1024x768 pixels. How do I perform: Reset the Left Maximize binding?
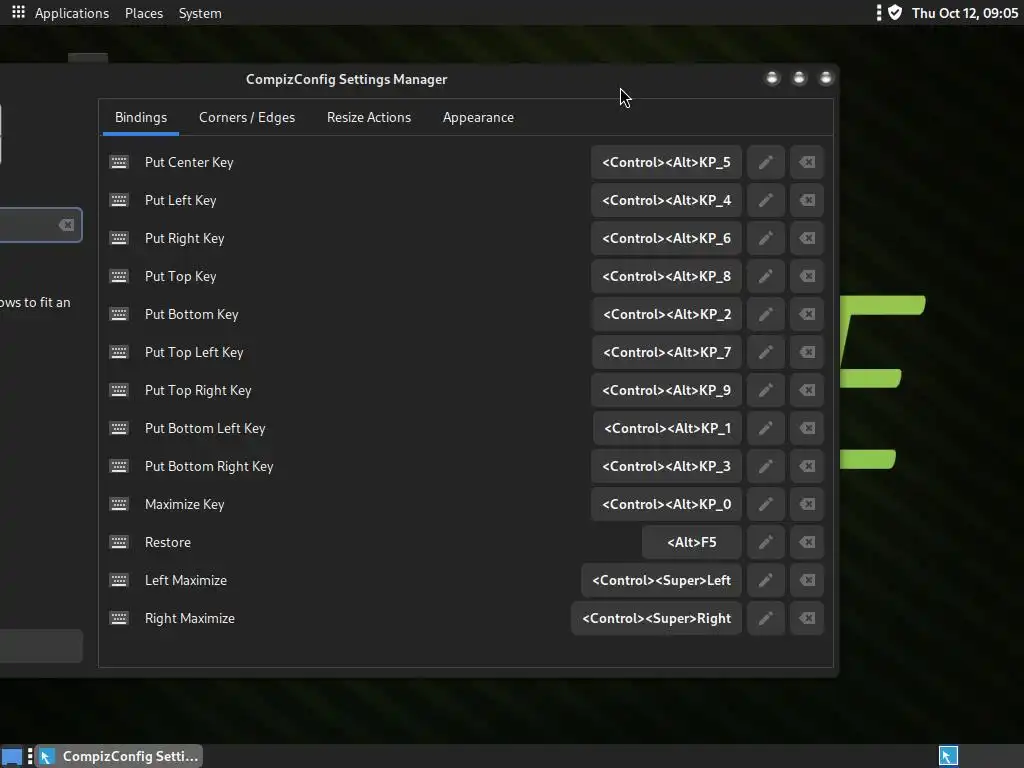click(x=807, y=580)
